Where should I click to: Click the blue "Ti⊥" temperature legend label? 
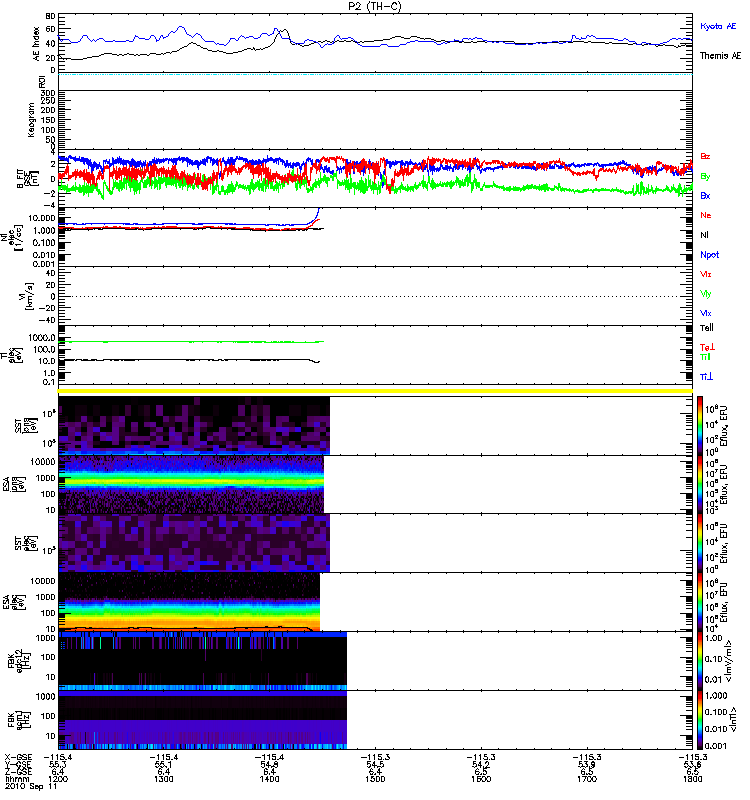tap(706, 377)
